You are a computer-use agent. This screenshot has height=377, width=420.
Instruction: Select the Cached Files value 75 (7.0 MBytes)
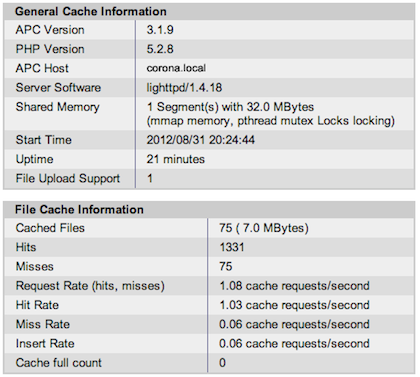(x=264, y=228)
